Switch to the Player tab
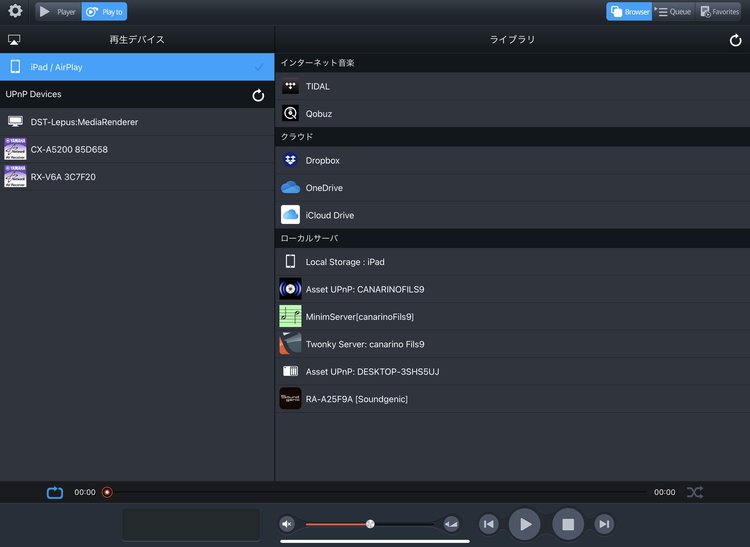The image size is (750, 547). (57, 12)
